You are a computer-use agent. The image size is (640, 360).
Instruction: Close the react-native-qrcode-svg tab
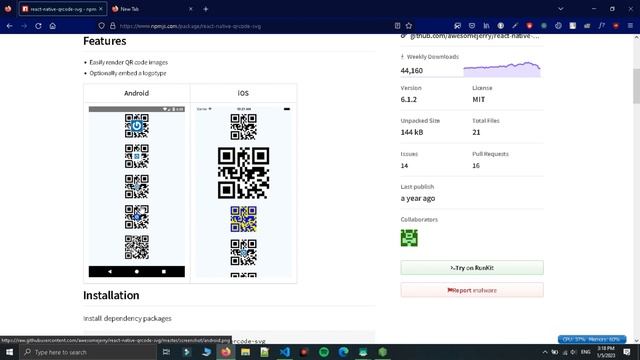(101, 9)
